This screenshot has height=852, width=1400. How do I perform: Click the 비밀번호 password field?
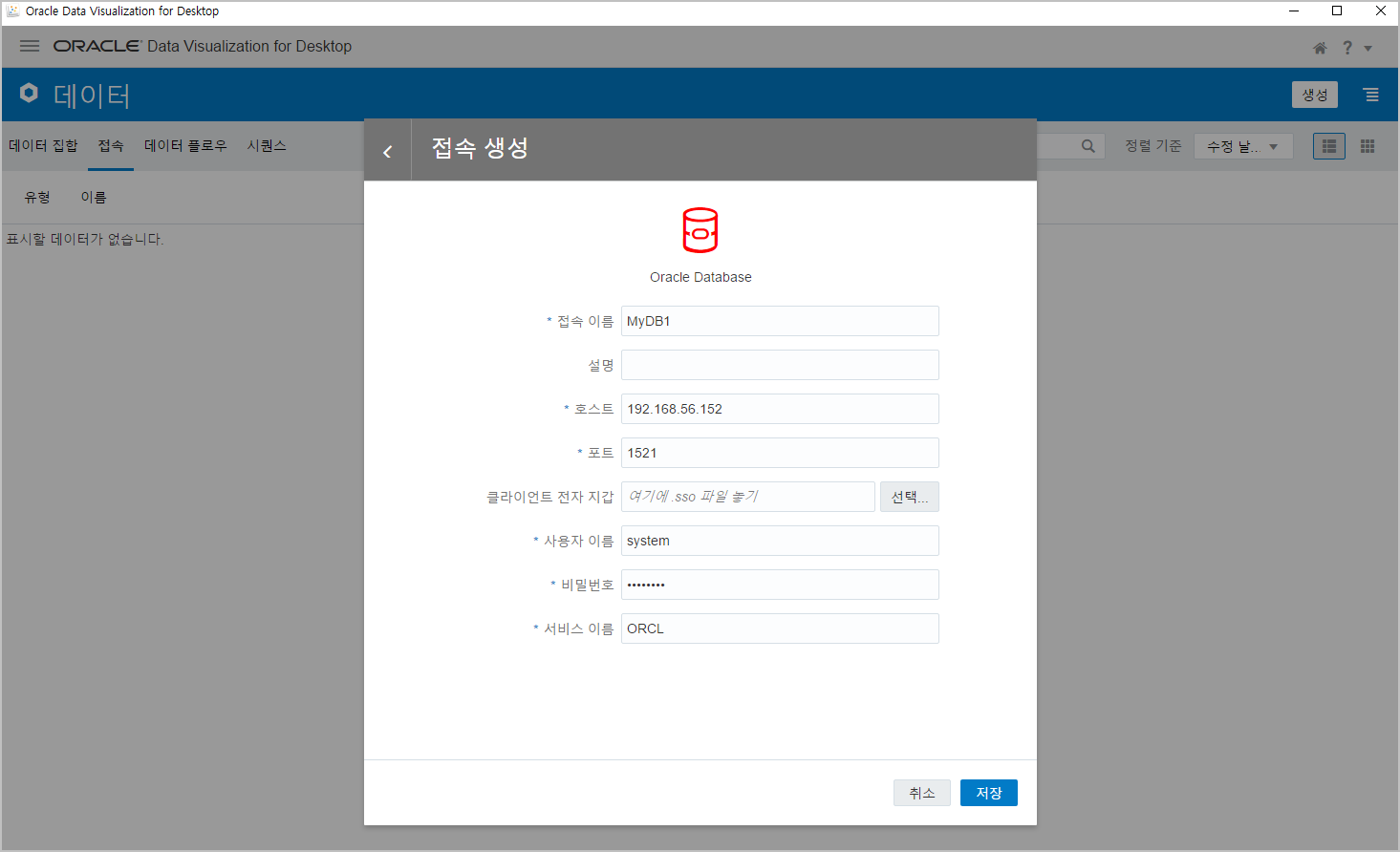pyautogui.click(x=780, y=585)
